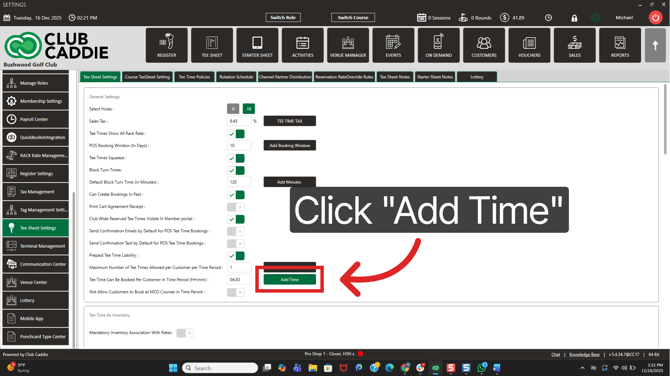670x376 pixels.
Task: Open Payroll Center in sidebar
Action: click(35, 119)
